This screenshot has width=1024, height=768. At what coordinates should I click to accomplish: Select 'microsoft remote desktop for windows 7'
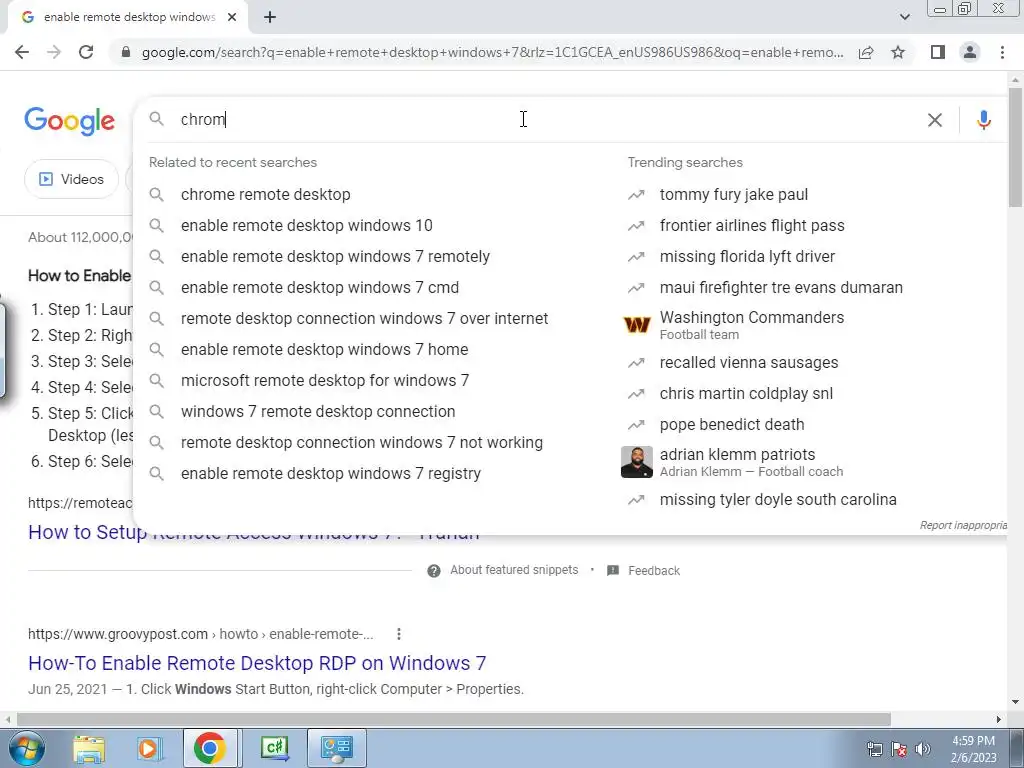325,381
